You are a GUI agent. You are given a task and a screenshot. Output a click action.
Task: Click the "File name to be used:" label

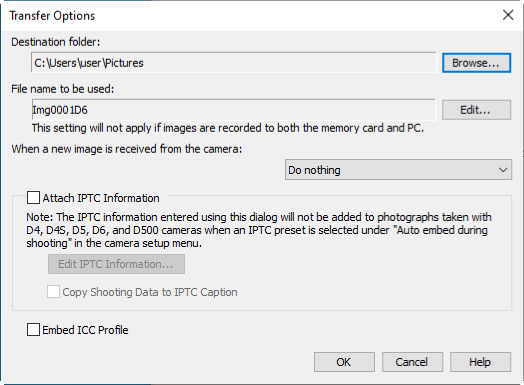(x=62, y=89)
